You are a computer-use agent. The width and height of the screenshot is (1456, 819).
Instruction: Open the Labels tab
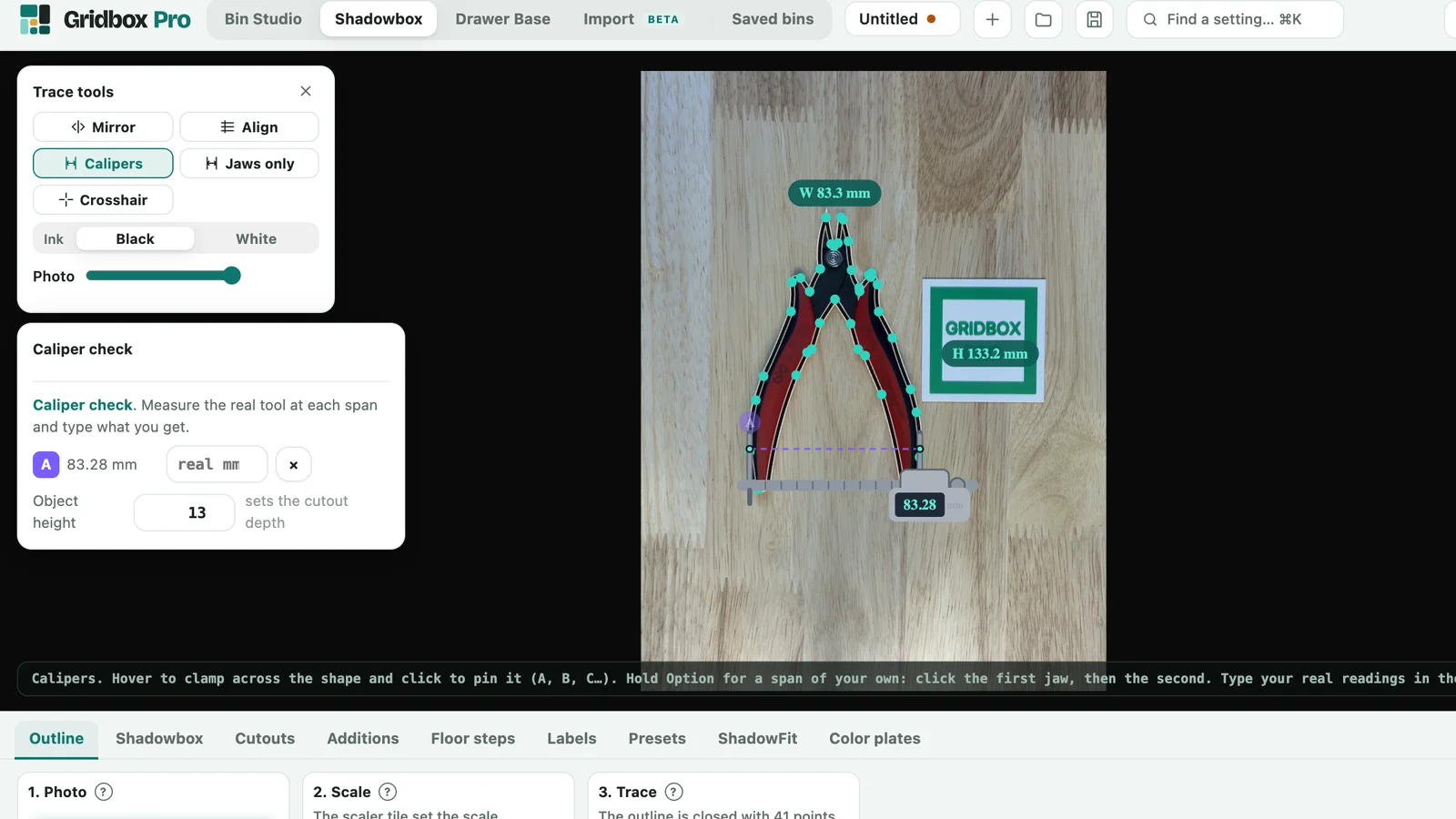click(571, 738)
